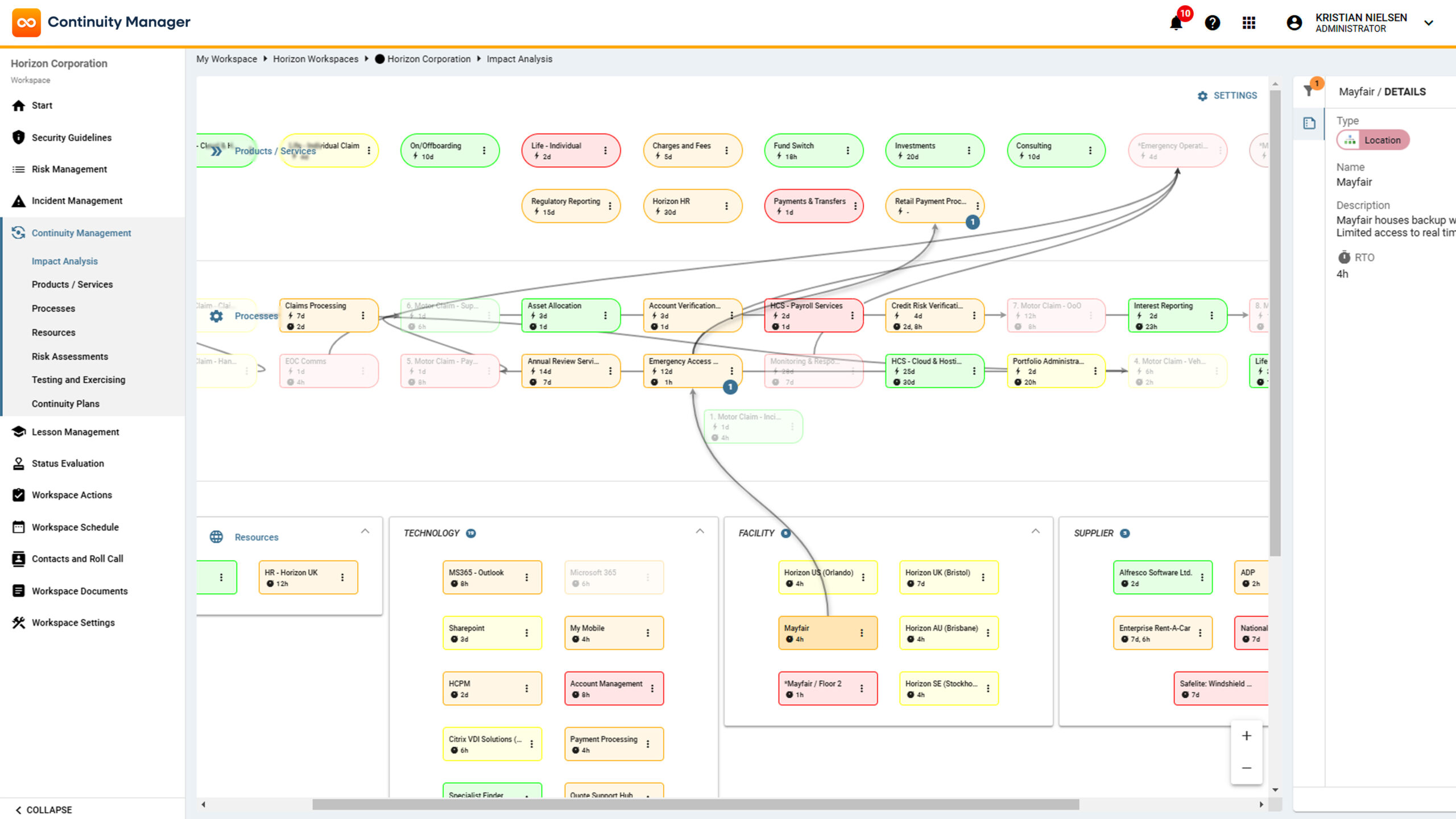The image size is (1456, 819).
Task: Zoom out with the minus button
Action: [1246, 768]
